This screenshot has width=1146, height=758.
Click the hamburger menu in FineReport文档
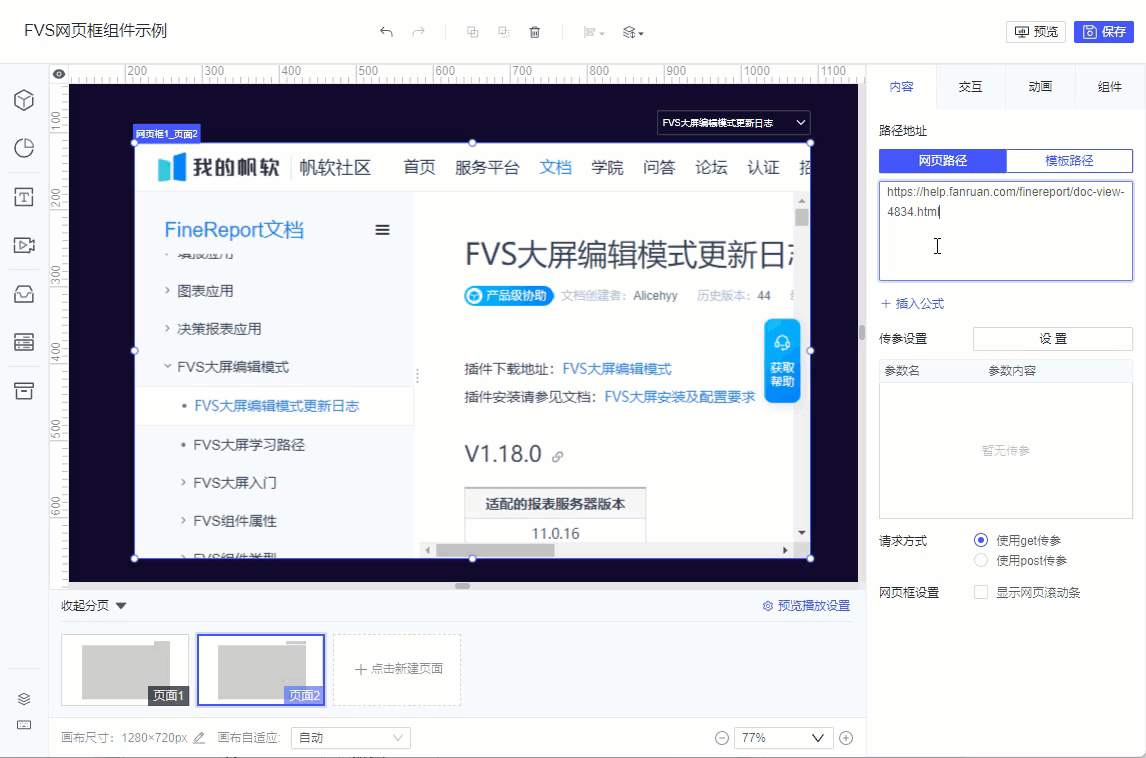(x=382, y=230)
